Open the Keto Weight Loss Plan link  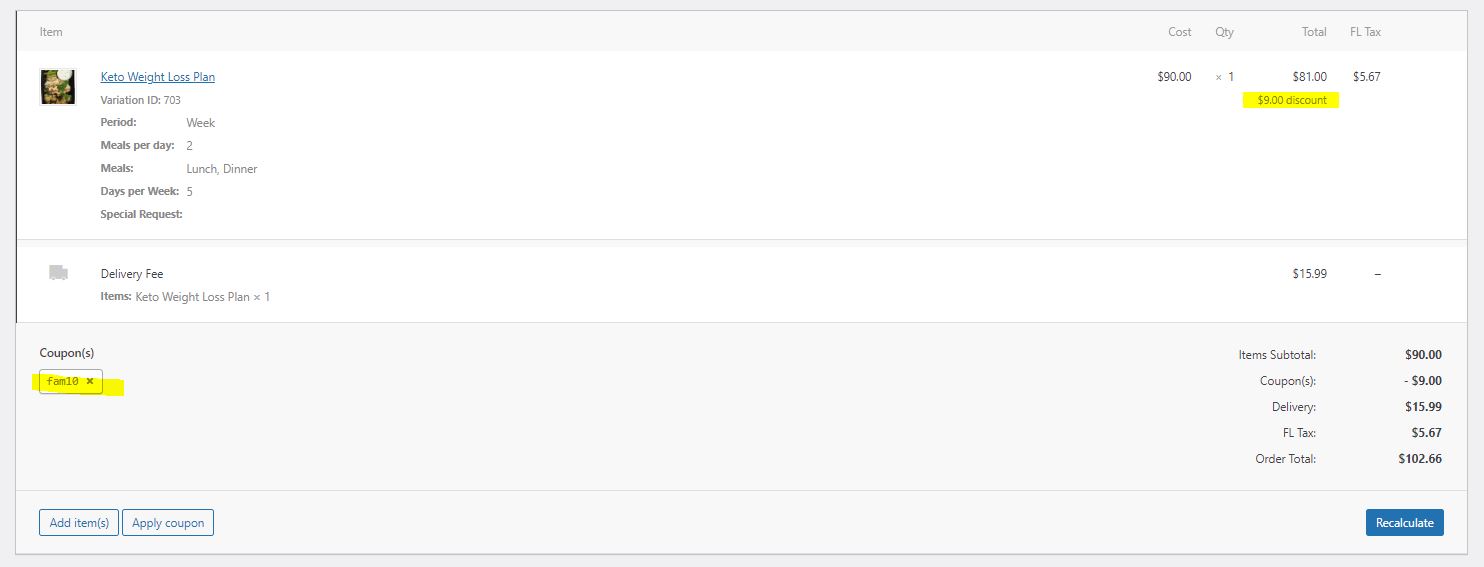[158, 77]
